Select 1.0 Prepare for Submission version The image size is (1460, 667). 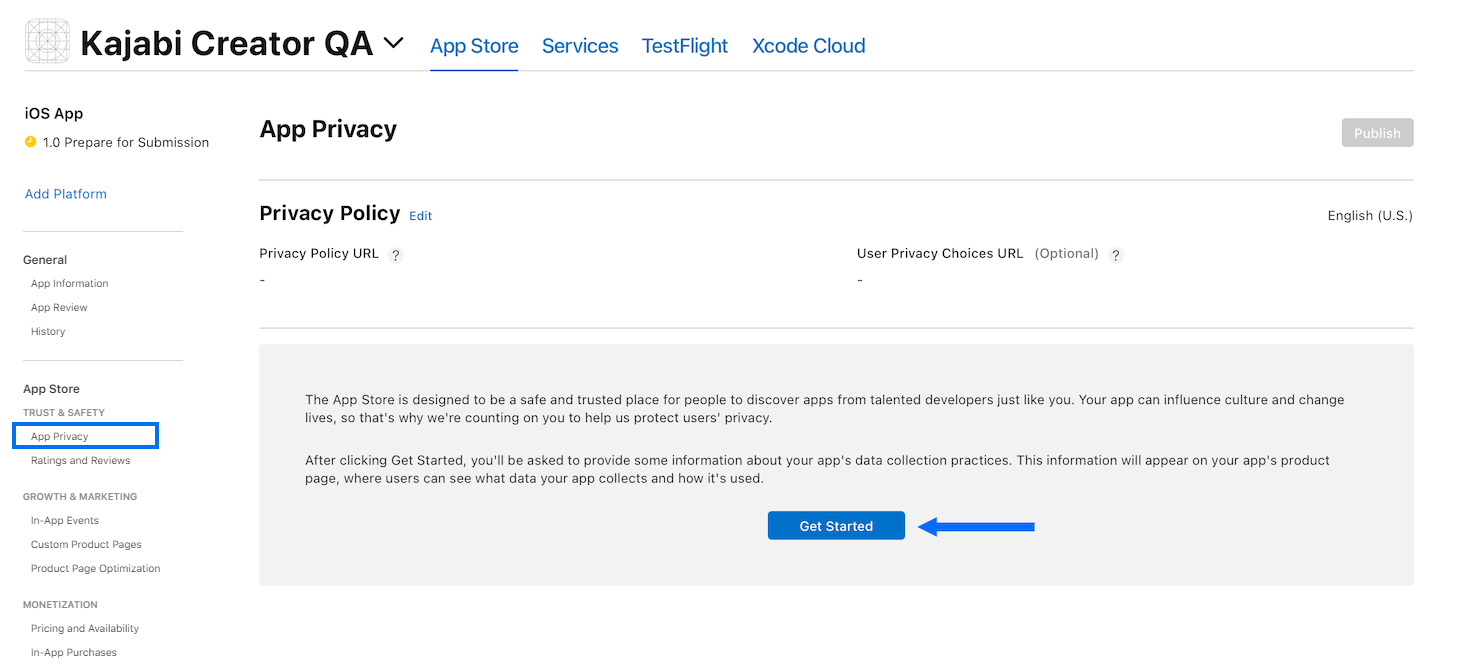click(126, 143)
